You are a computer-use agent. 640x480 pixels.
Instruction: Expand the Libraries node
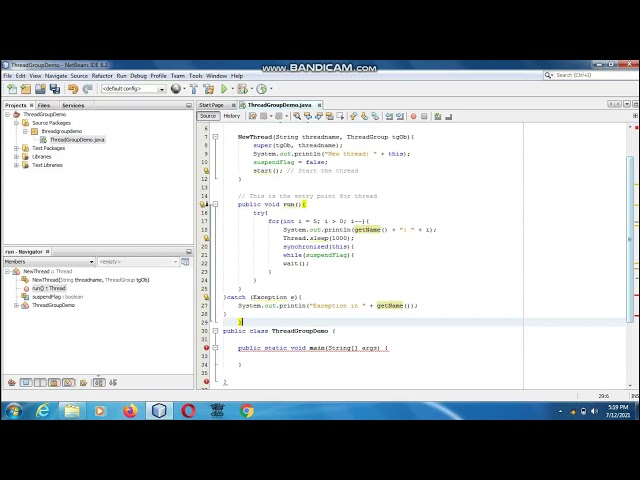(16, 157)
